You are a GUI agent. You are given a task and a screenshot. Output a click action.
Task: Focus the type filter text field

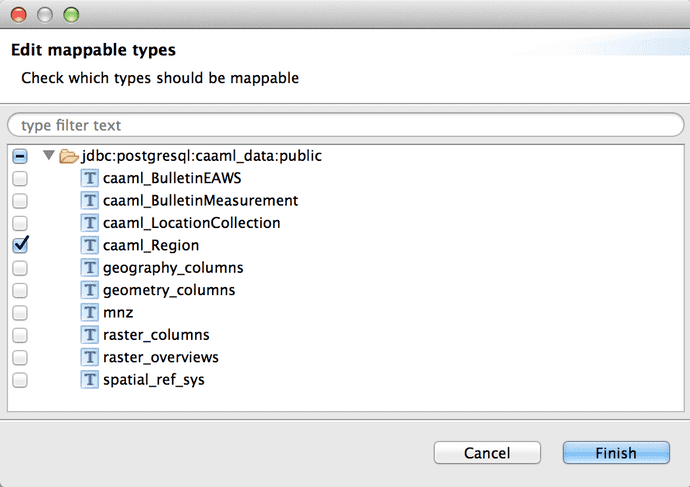pos(345,126)
